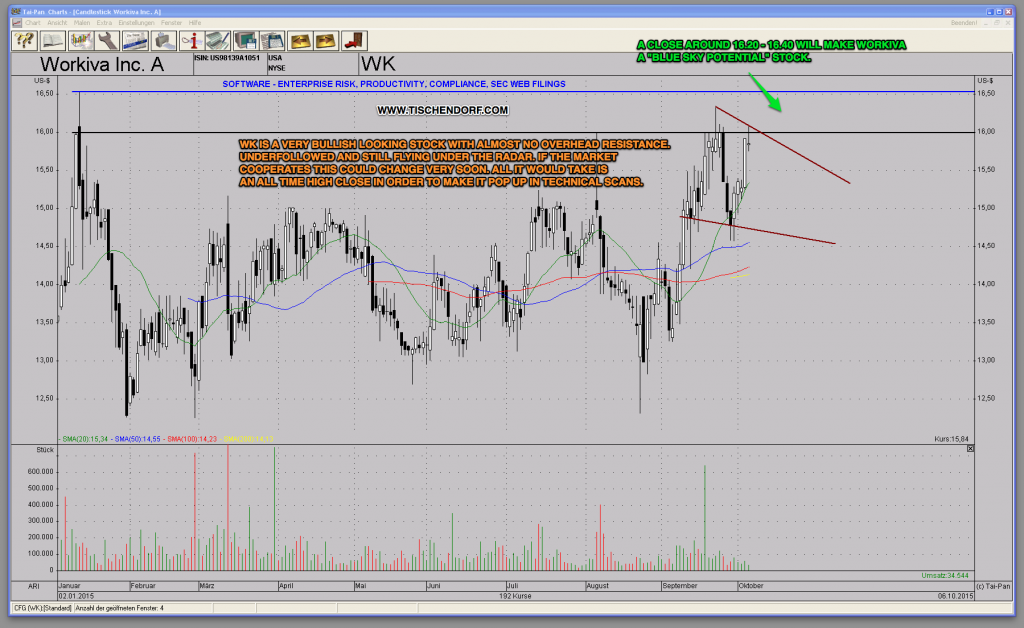
Task: Open the Chart menu
Action: 33,23
